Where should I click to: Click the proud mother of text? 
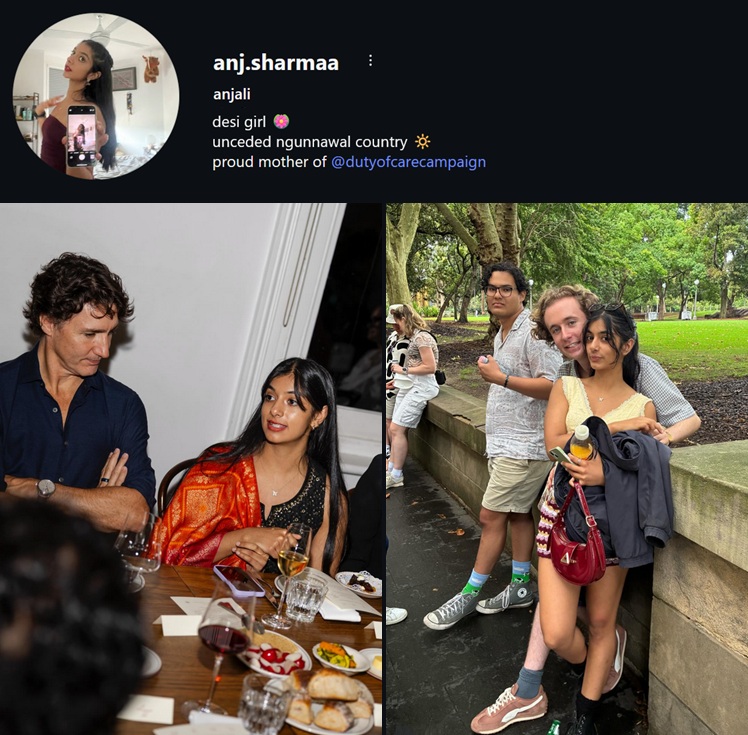(269, 162)
